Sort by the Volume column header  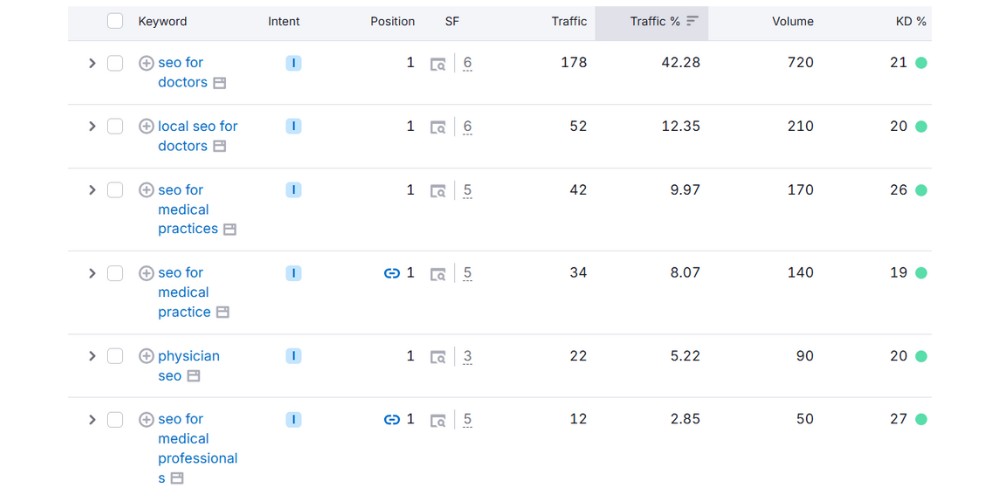[x=793, y=21]
